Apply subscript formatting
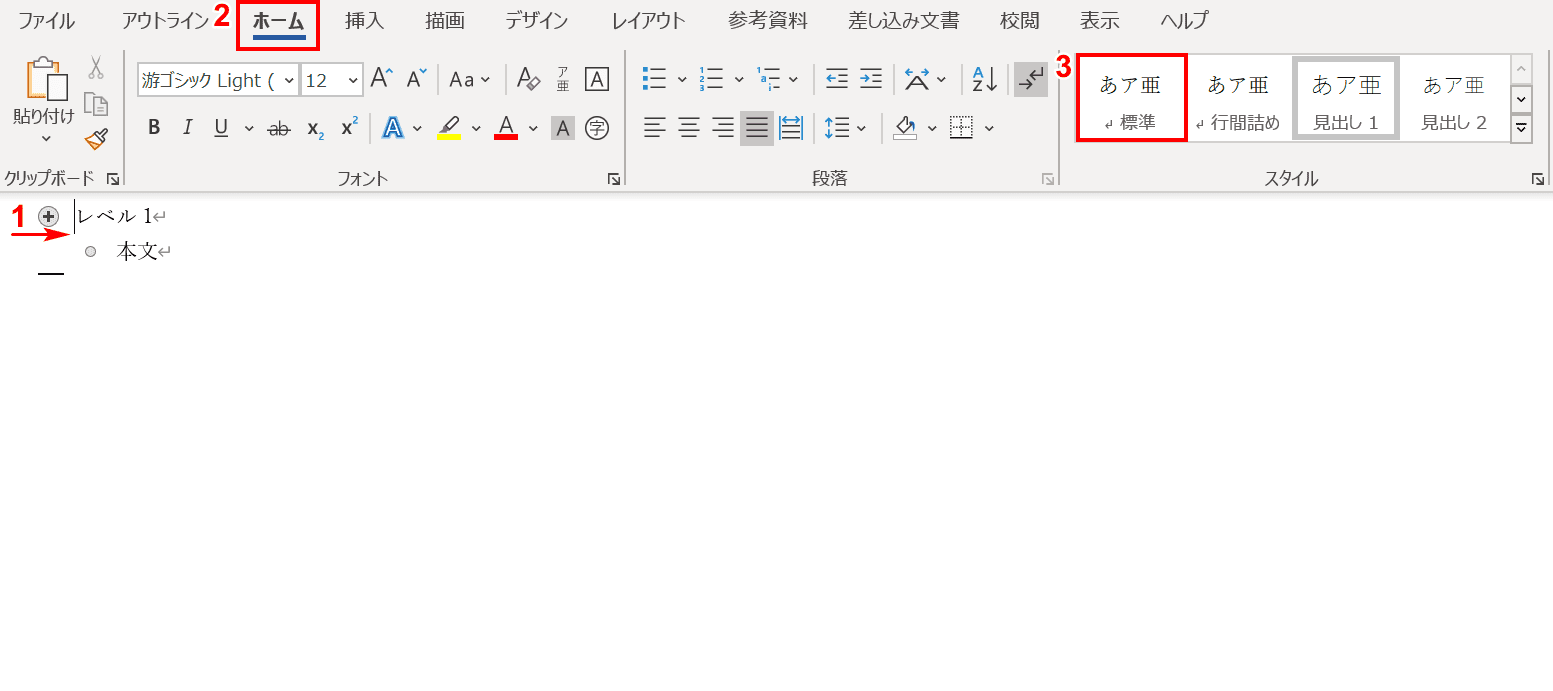 (x=314, y=128)
